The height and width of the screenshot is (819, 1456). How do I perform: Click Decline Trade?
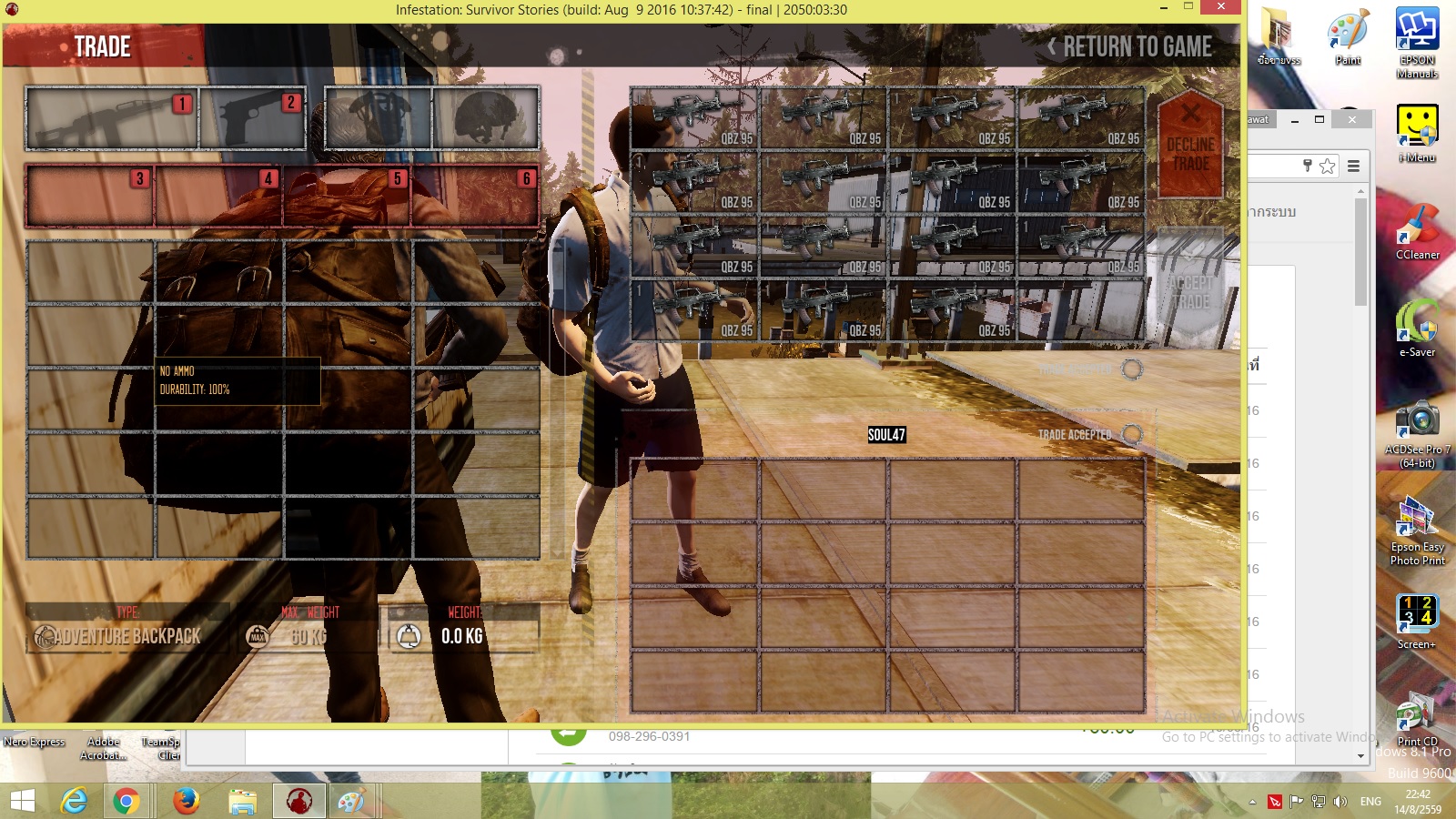(x=1190, y=144)
